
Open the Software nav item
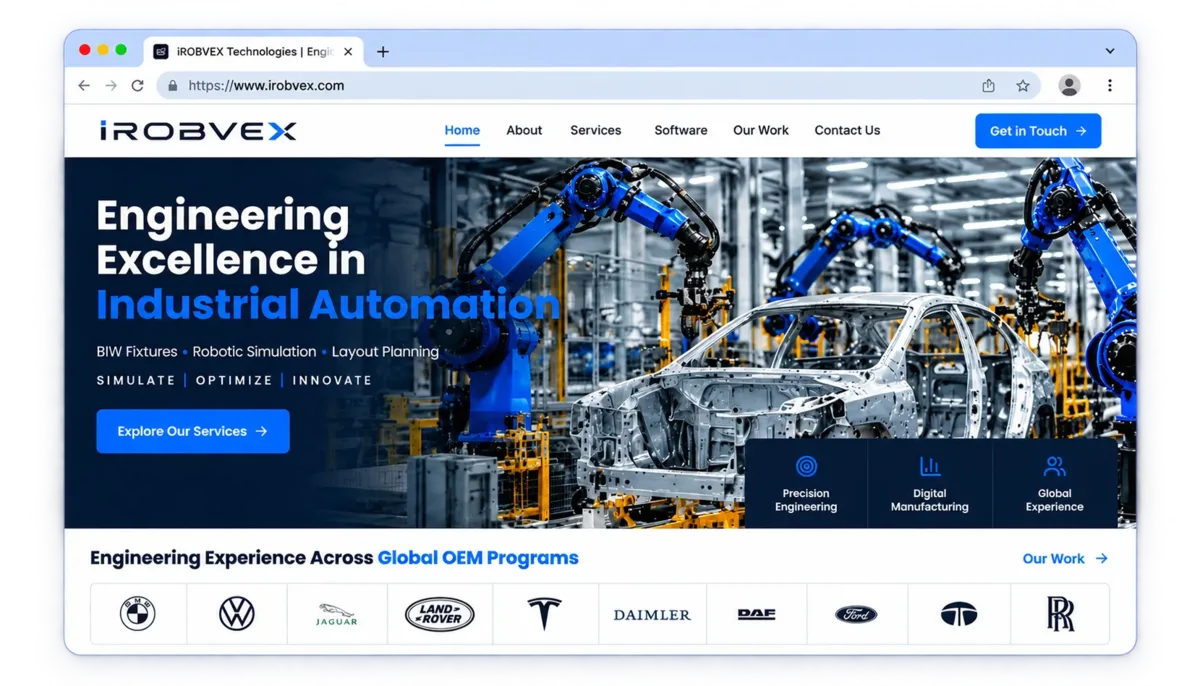[681, 130]
